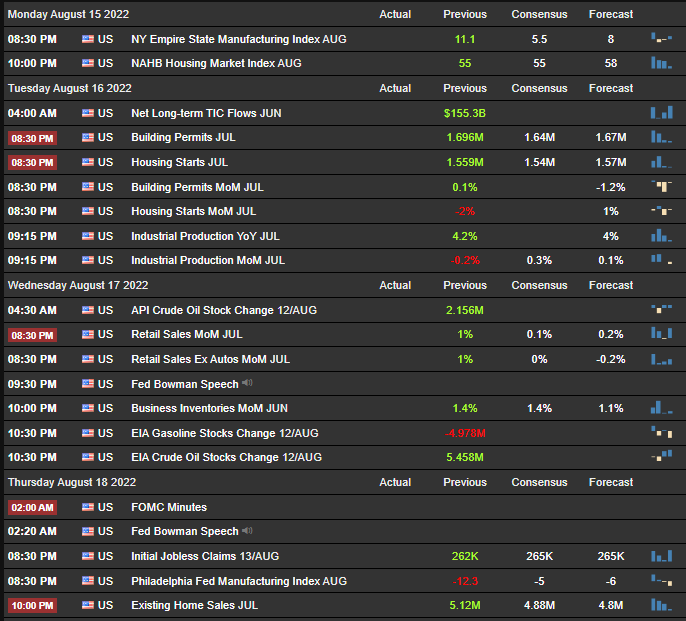Open the Industrial Production YoY mini chart
Viewport: 686px width, 621px height.
[x=662, y=236]
